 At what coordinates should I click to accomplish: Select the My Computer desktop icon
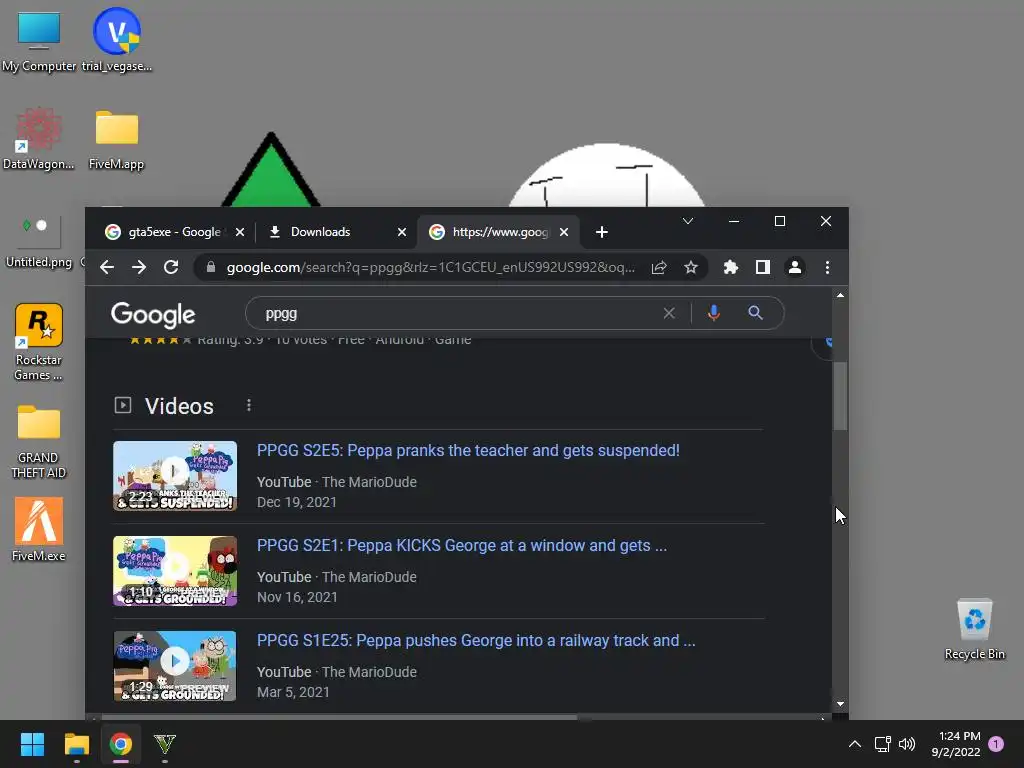click(39, 41)
